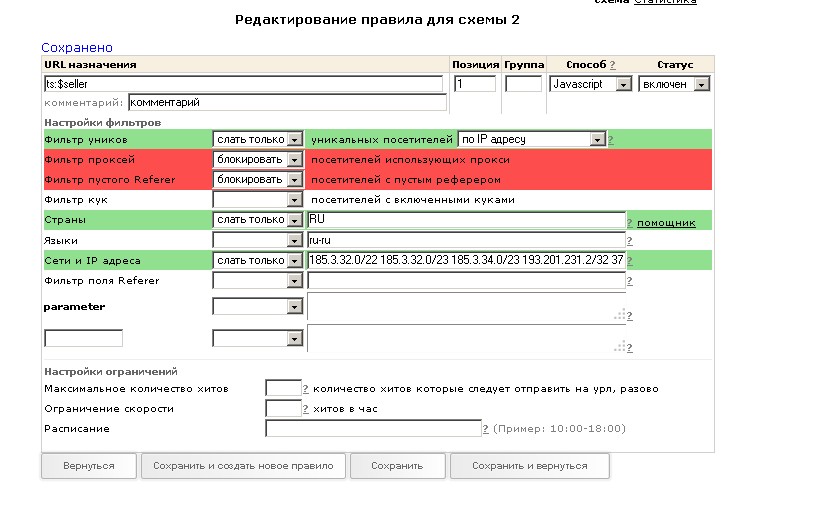
Task: Open the по IP адресу dropdown
Action: (x=532, y=139)
